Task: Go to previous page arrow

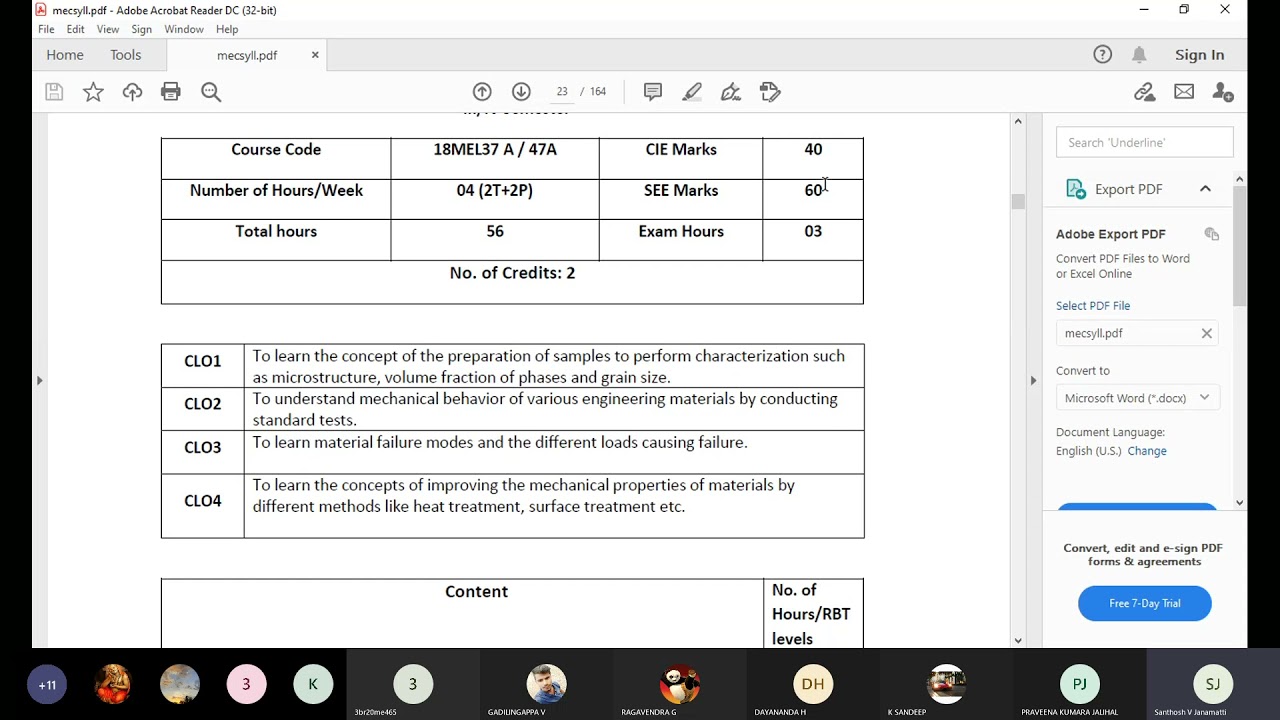Action: pos(482,92)
